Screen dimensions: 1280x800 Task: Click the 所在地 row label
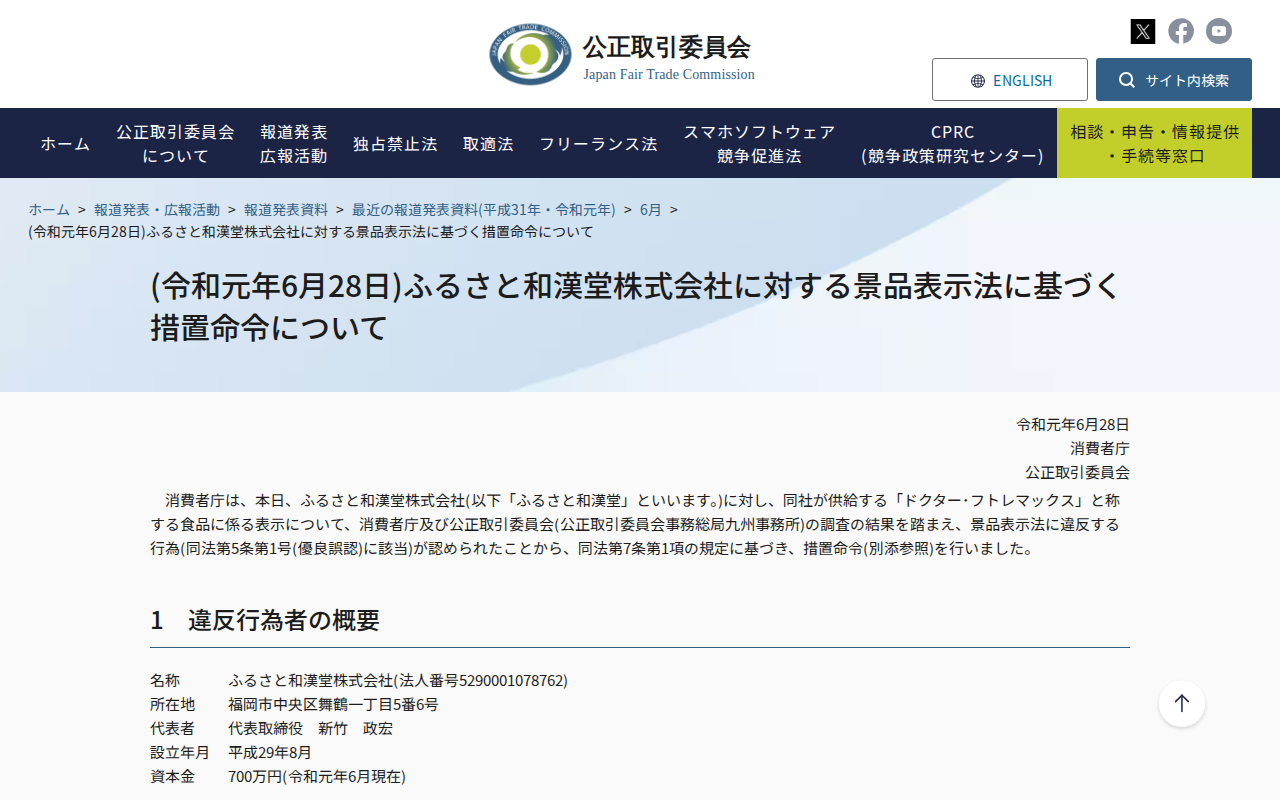pyautogui.click(x=173, y=705)
